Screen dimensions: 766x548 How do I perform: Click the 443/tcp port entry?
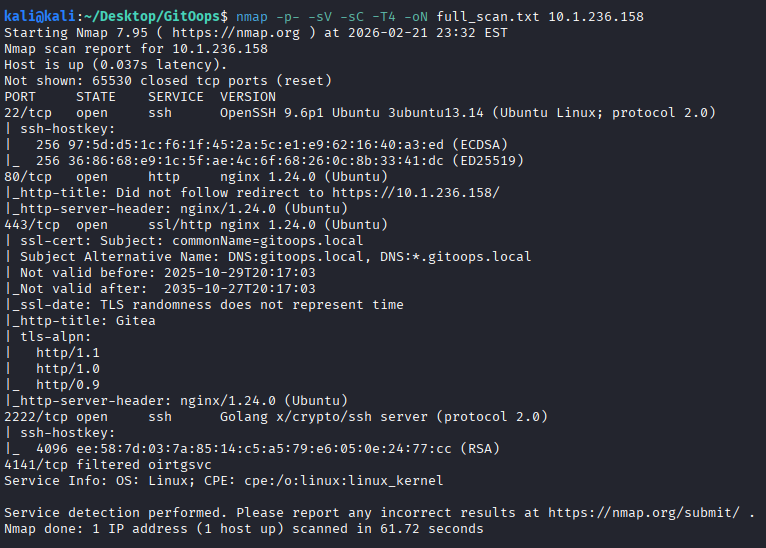28,225
